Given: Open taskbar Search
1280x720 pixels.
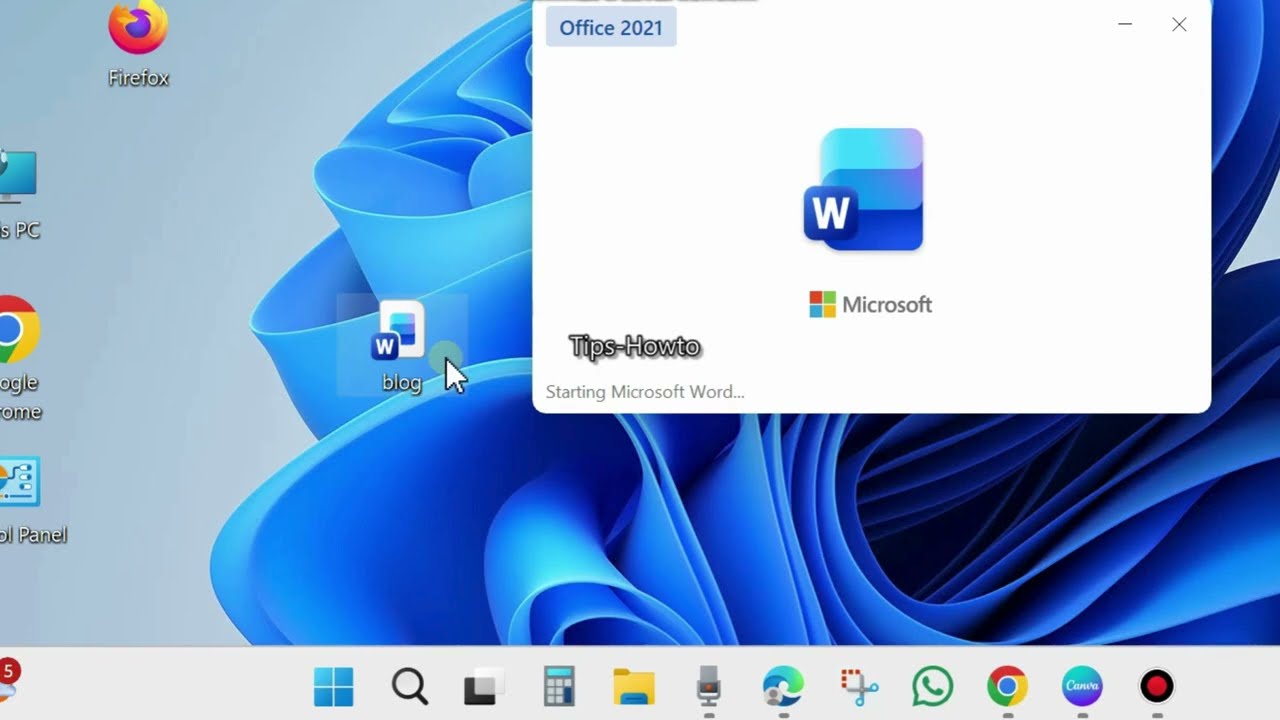Looking at the screenshot, I should point(409,687).
